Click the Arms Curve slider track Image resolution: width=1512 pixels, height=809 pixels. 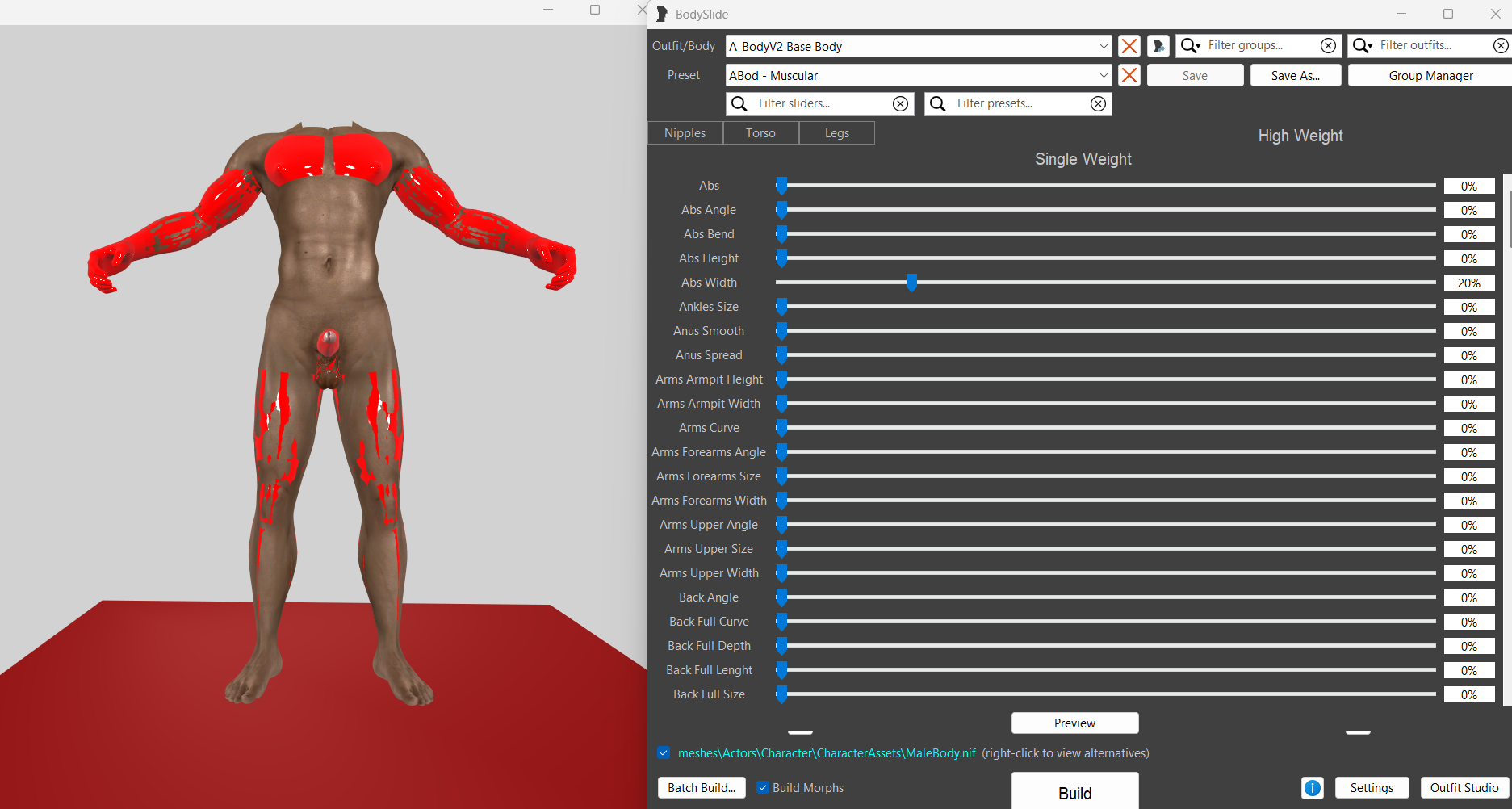(1106, 428)
